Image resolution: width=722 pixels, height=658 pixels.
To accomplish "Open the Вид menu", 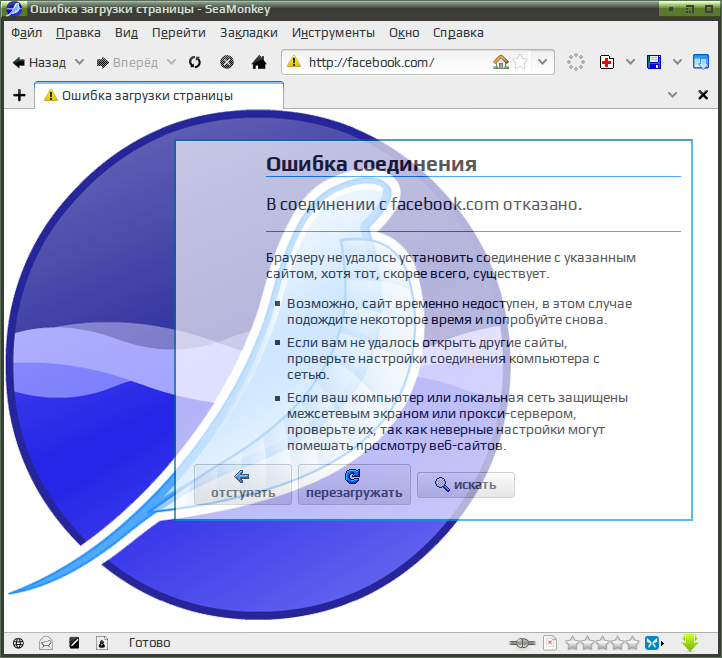I will pos(126,33).
